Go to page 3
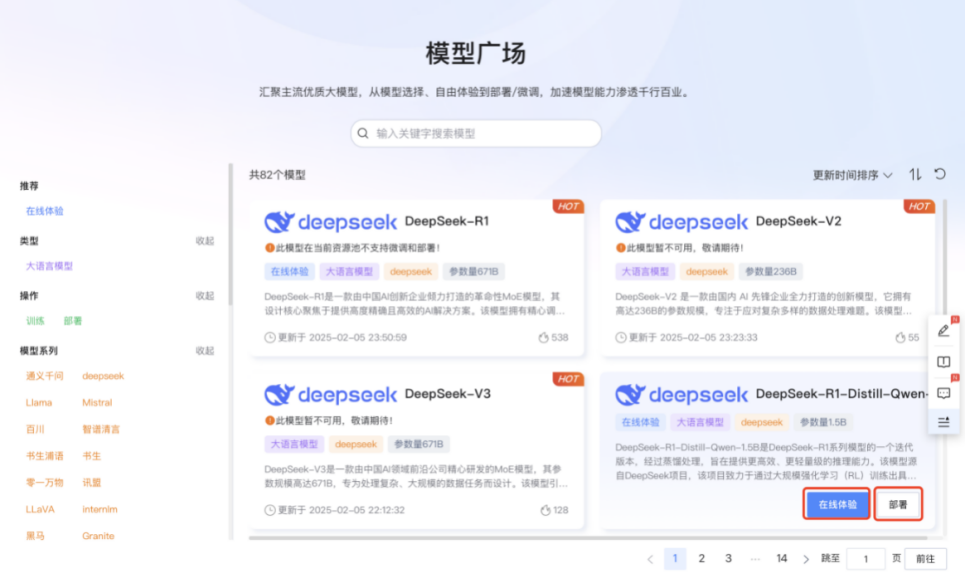The height and width of the screenshot is (573, 965). pyautogui.click(x=728, y=559)
